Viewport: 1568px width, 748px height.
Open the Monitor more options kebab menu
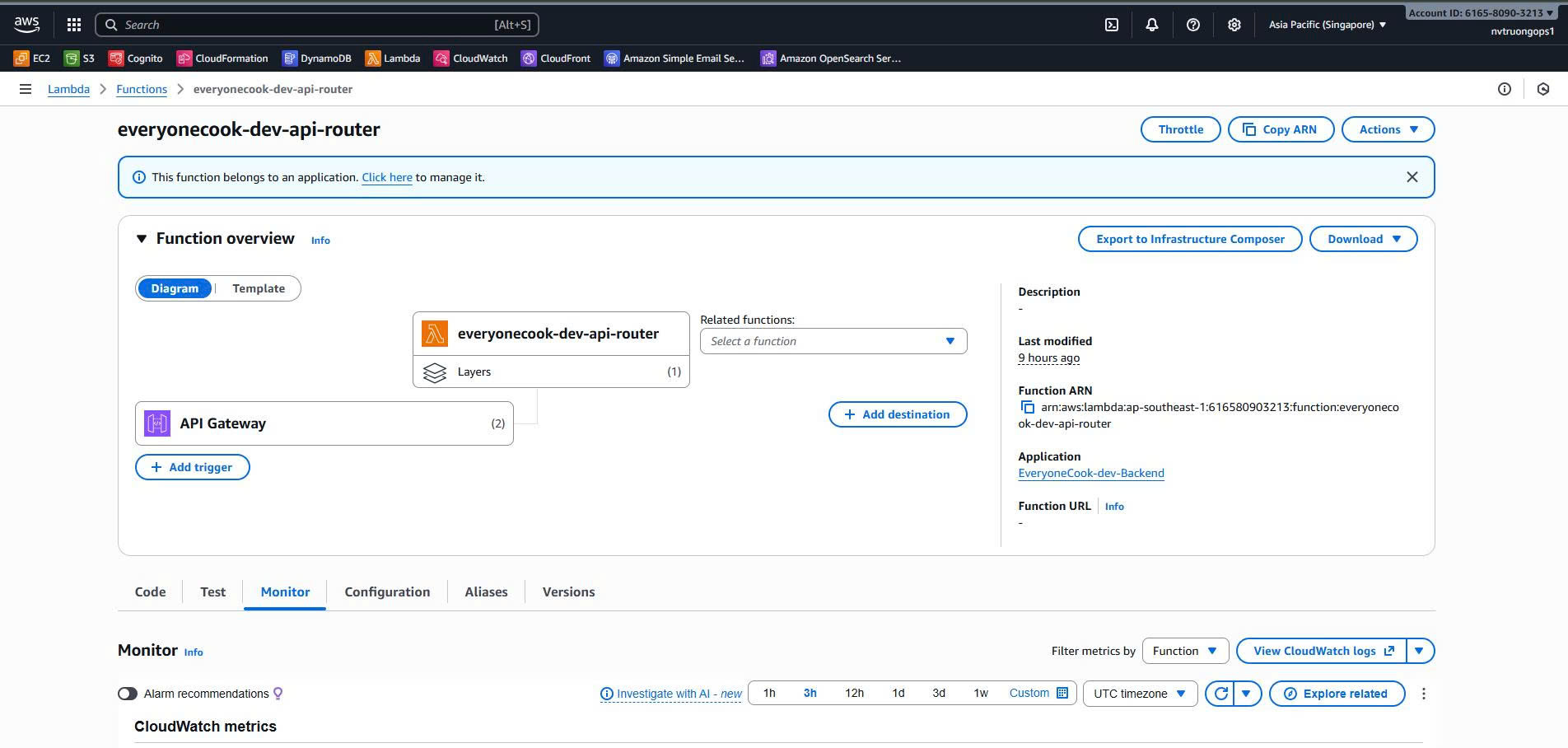click(x=1424, y=694)
